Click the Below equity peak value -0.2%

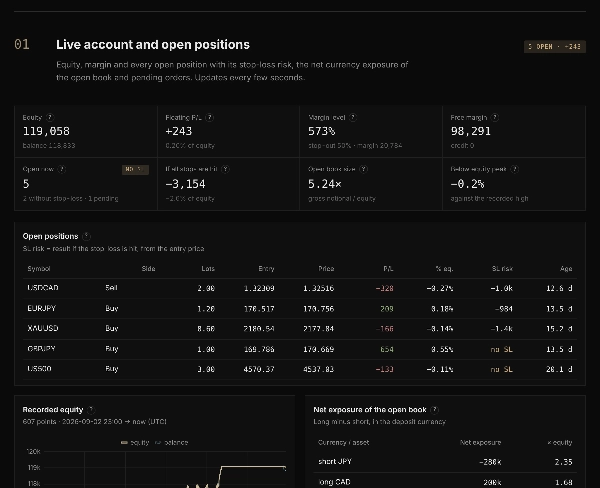[468, 184]
